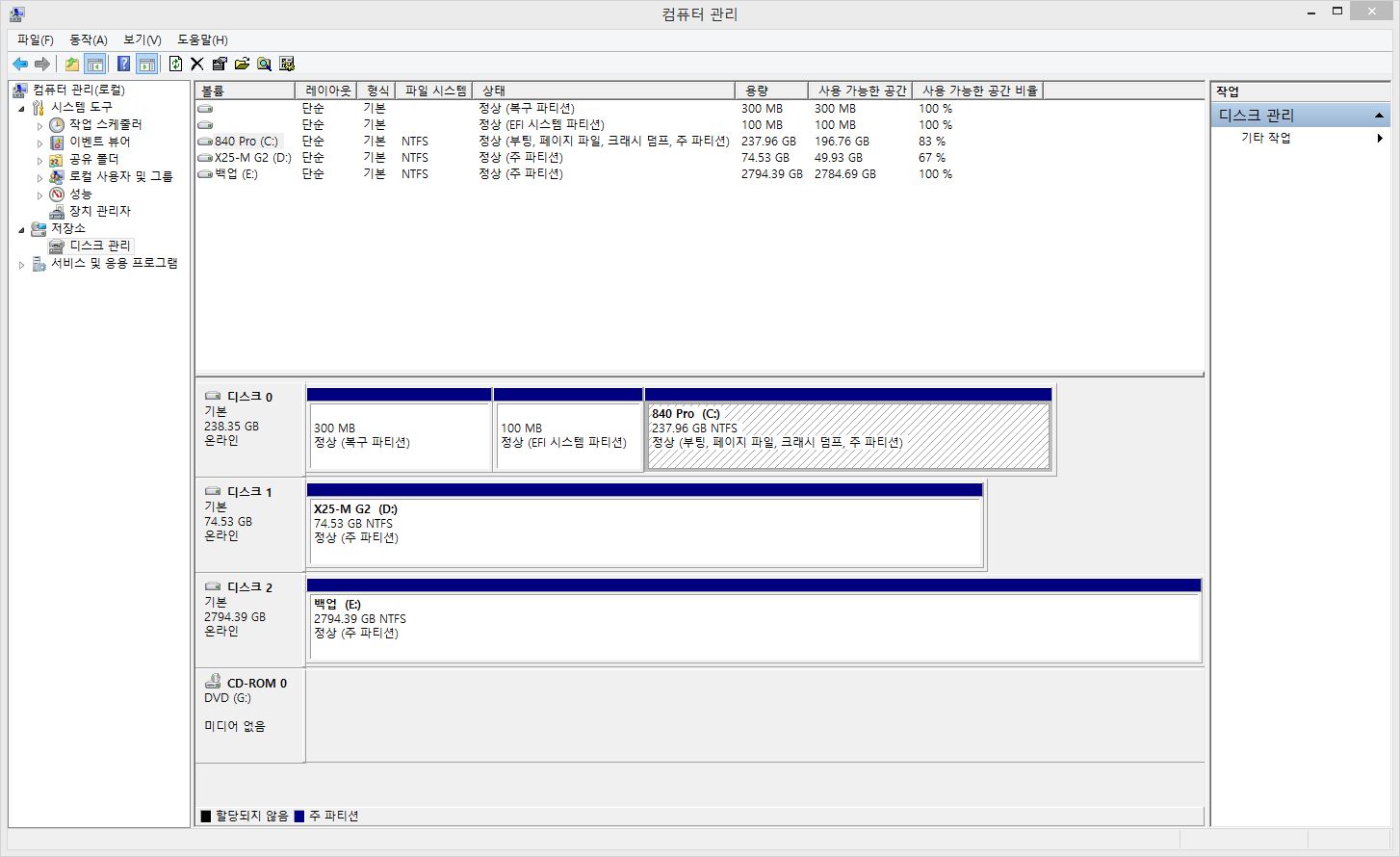Screen dimensions: 1400x857
Task: Open 기타 작업 submenu in actions pane
Action: tap(1300, 139)
